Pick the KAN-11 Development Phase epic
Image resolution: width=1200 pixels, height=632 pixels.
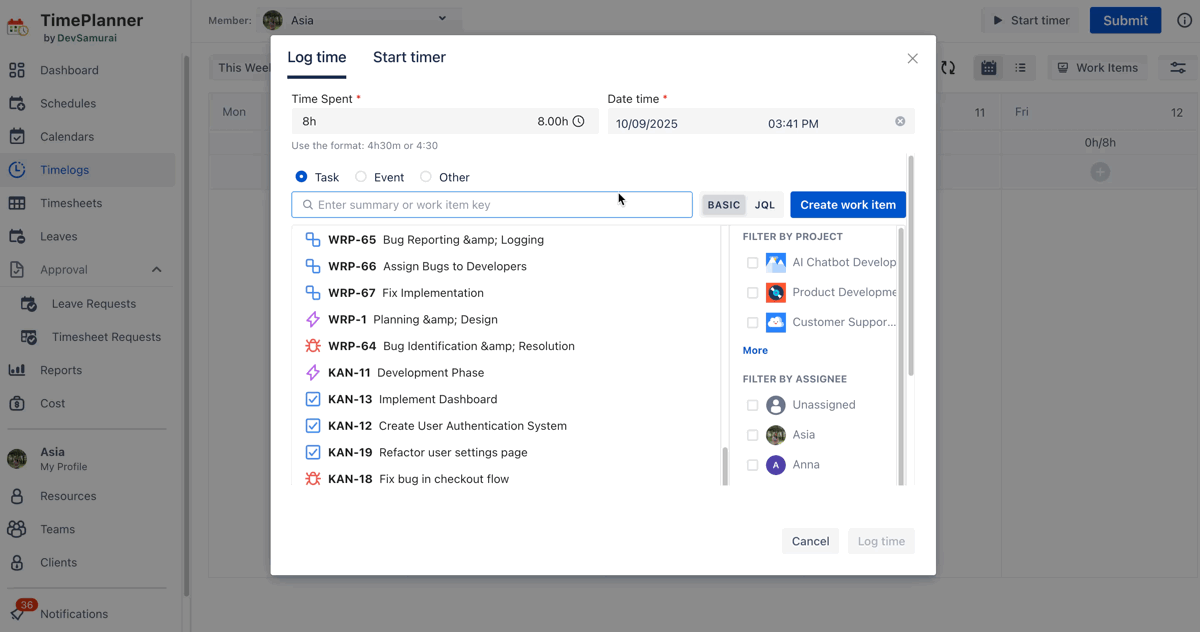point(405,373)
